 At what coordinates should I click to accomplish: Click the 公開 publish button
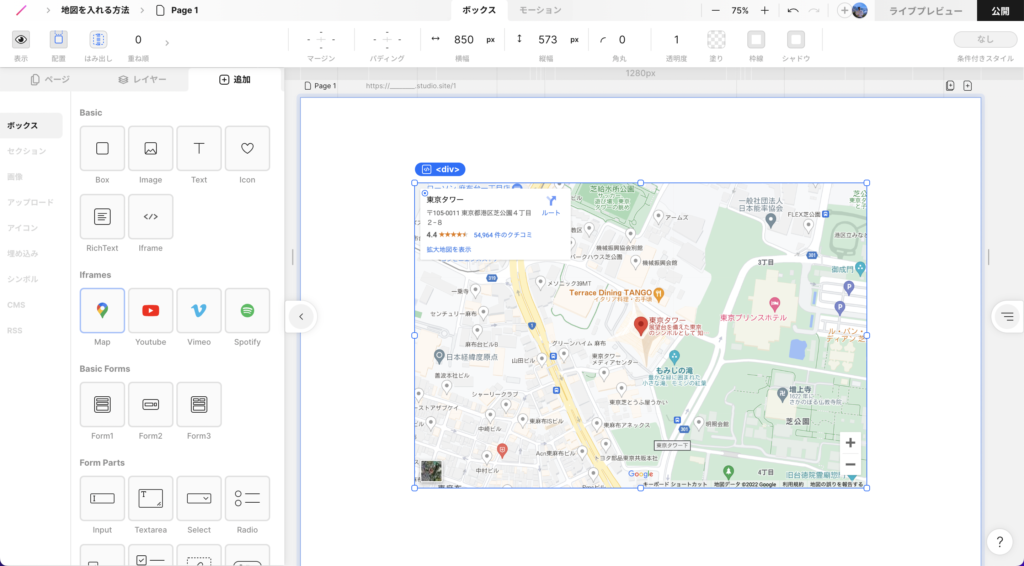pos(1000,10)
